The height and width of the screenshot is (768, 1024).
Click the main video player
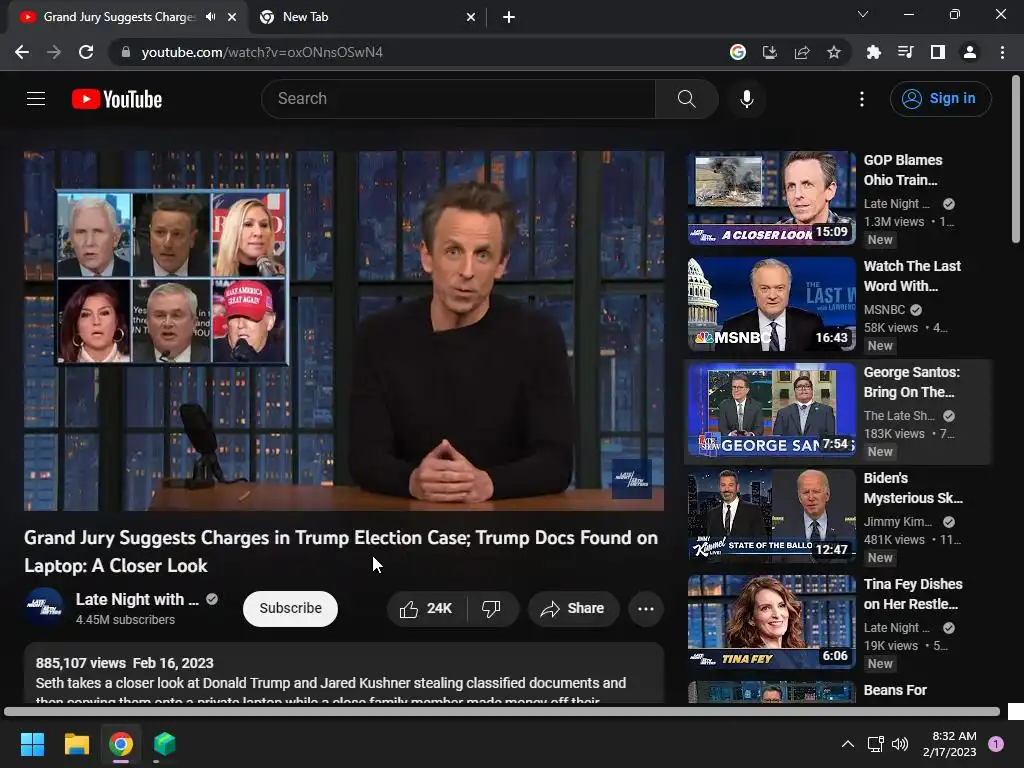click(344, 331)
